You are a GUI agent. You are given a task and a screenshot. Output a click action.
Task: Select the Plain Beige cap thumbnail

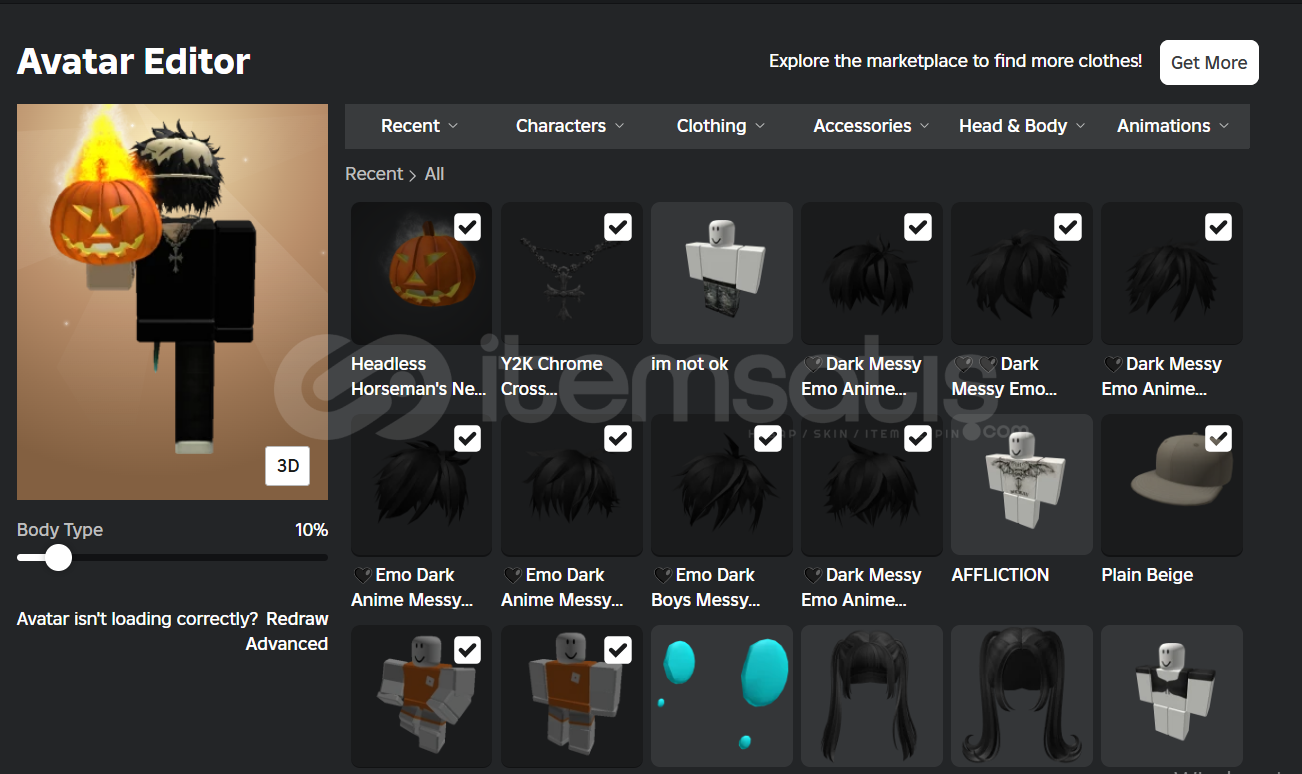coord(1171,484)
